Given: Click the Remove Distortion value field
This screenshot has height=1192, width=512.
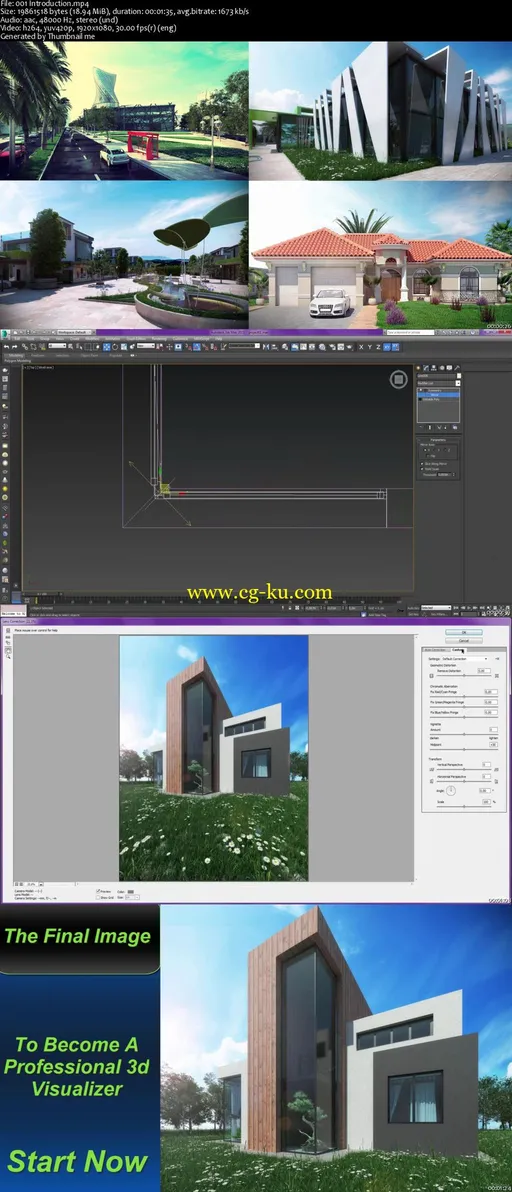Looking at the screenshot, I should tap(484, 670).
